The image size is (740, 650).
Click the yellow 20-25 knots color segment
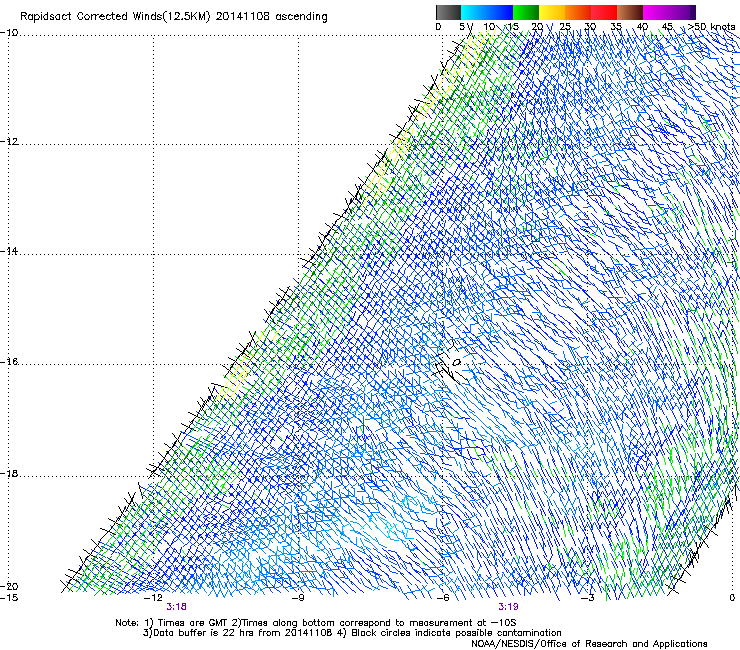click(x=552, y=12)
